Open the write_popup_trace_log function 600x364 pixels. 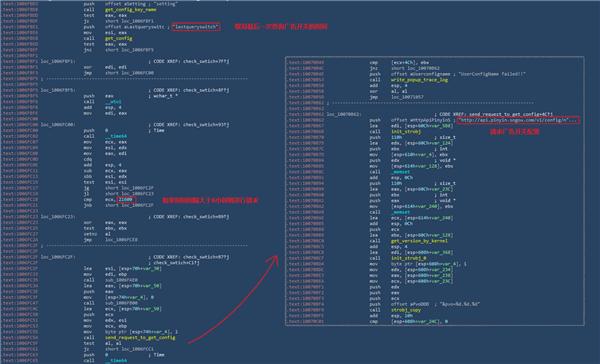click(x=419, y=80)
